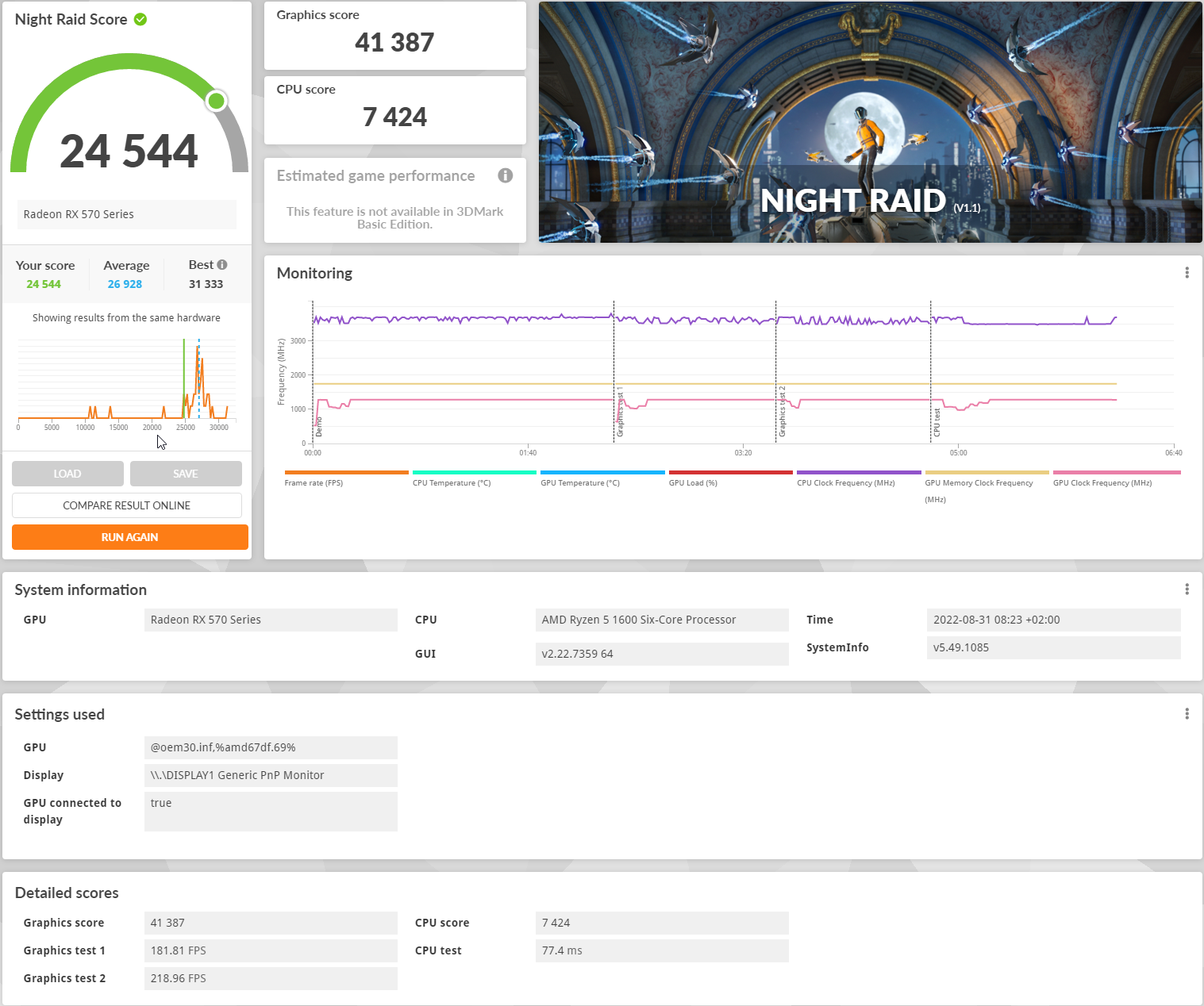
Task: Click Compare Result Online
Action: coord(127,505)
